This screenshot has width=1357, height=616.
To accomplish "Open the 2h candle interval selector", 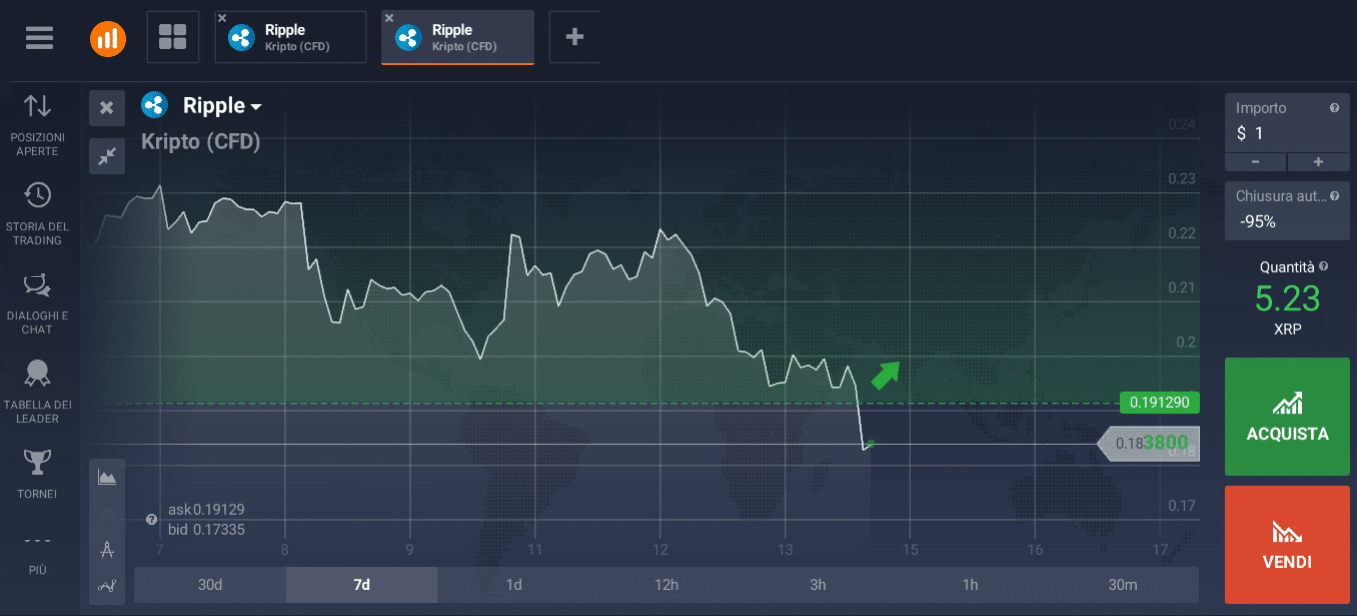I will (107, 513).
